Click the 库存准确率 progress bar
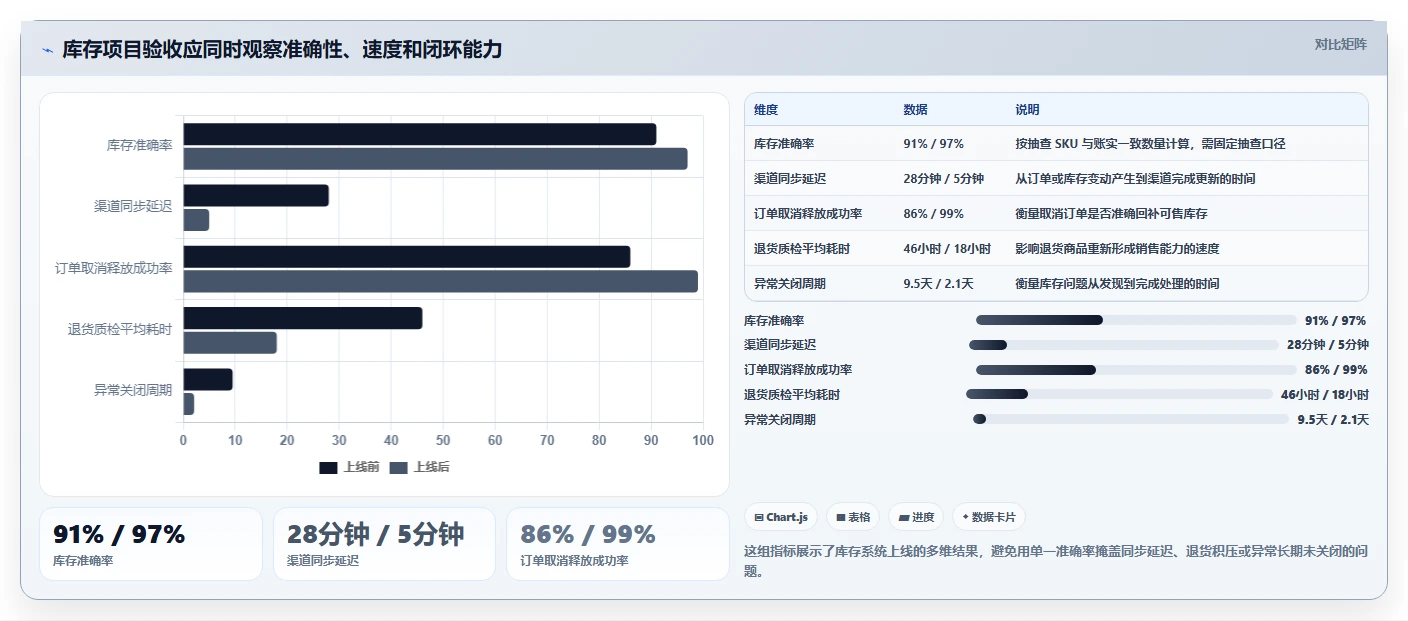This screenshot has width=1408, height=621. tap(1136, 320)
